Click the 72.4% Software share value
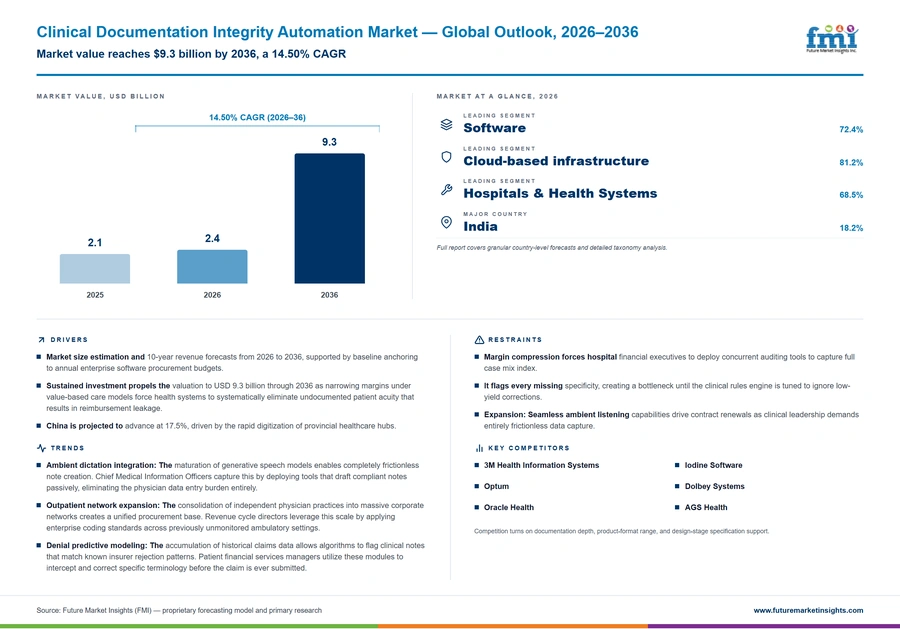The image size is (900, 629). (x=851, y=129)
